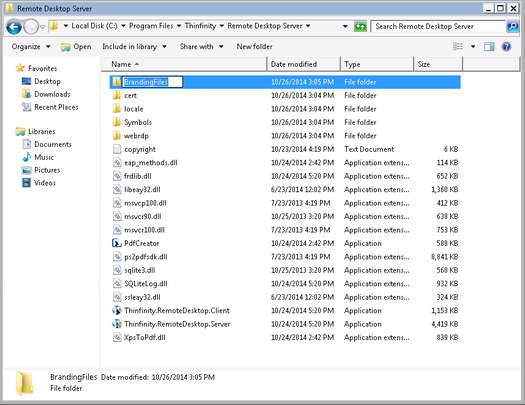Select the XpsToPdf.dll file name
This screenshot has width=525, height=405.
pos(145,337)
